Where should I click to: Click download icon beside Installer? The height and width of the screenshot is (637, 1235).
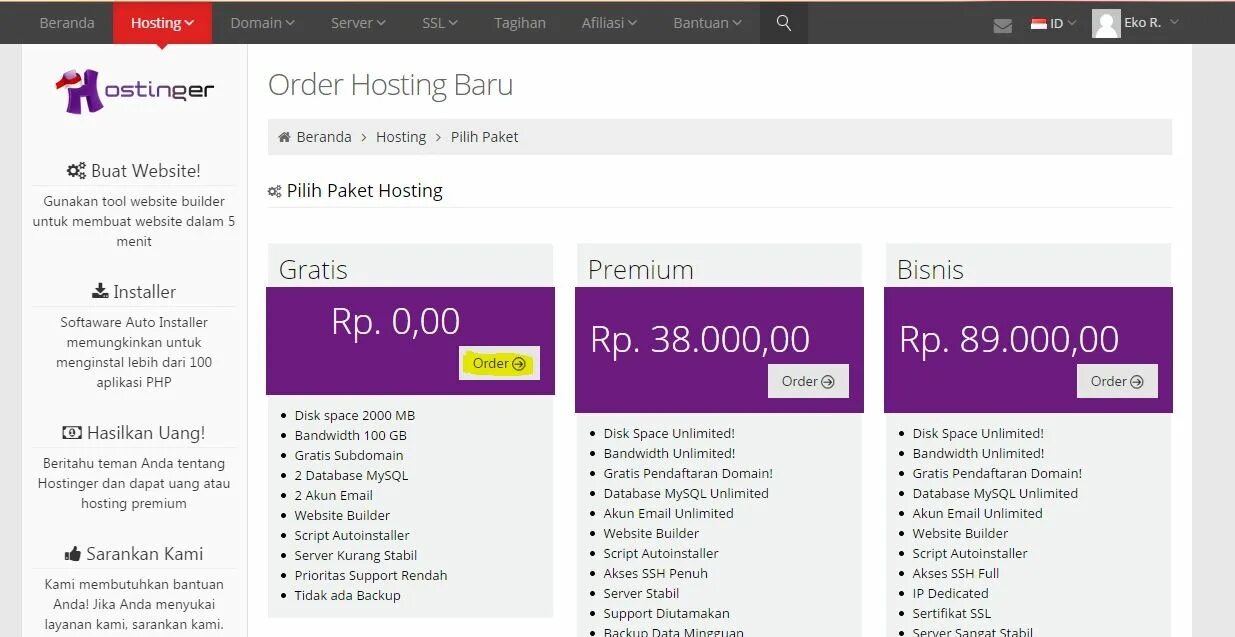(x=100, y=292)
